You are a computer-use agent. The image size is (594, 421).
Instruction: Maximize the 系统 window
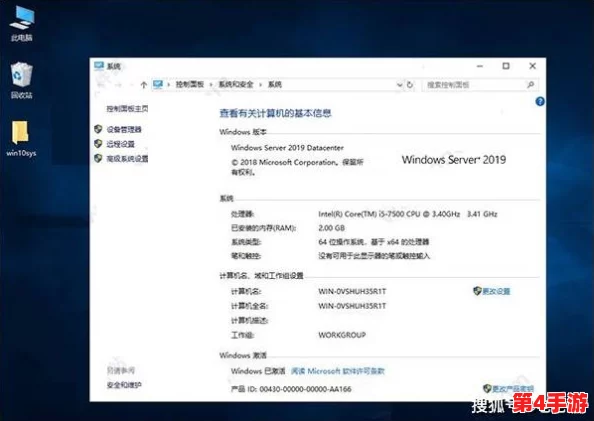coord(506,66)
